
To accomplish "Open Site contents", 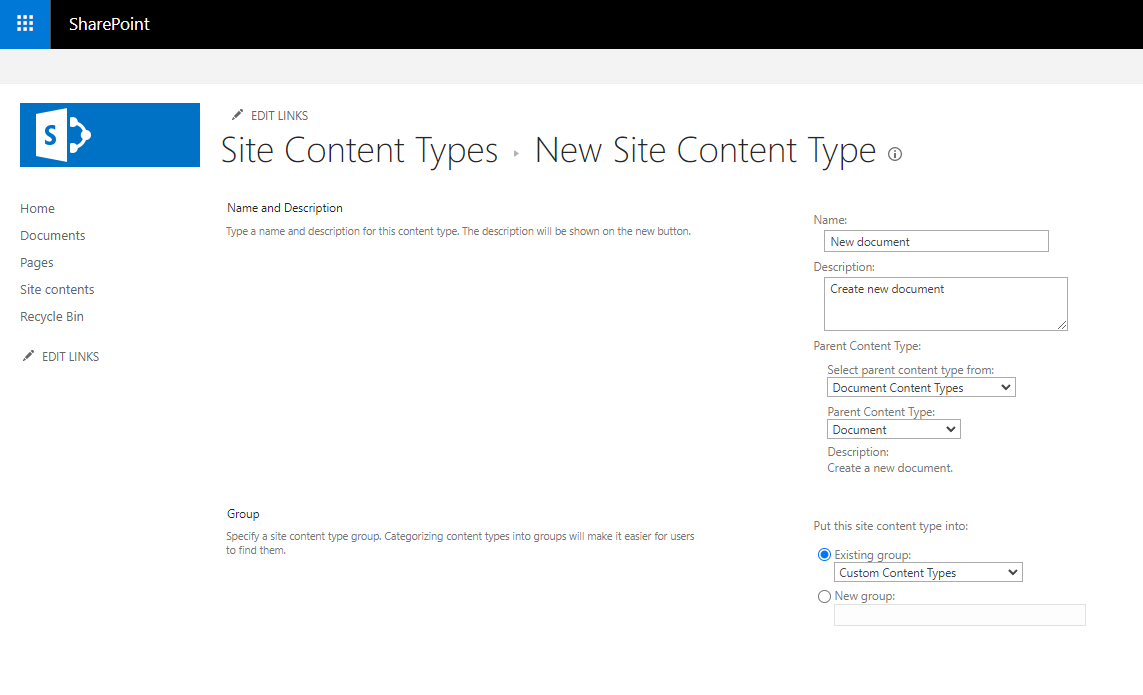I will 57,289.
